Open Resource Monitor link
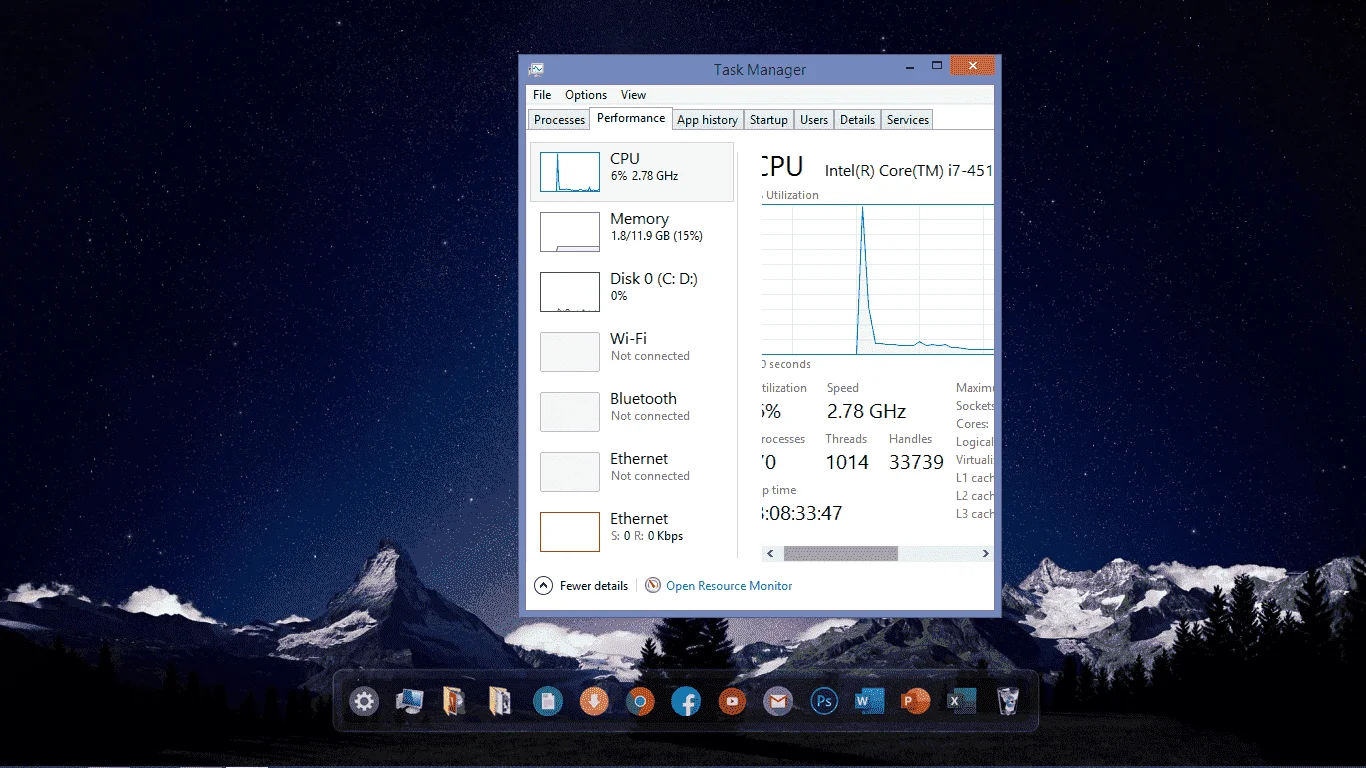 coord(729,586)
